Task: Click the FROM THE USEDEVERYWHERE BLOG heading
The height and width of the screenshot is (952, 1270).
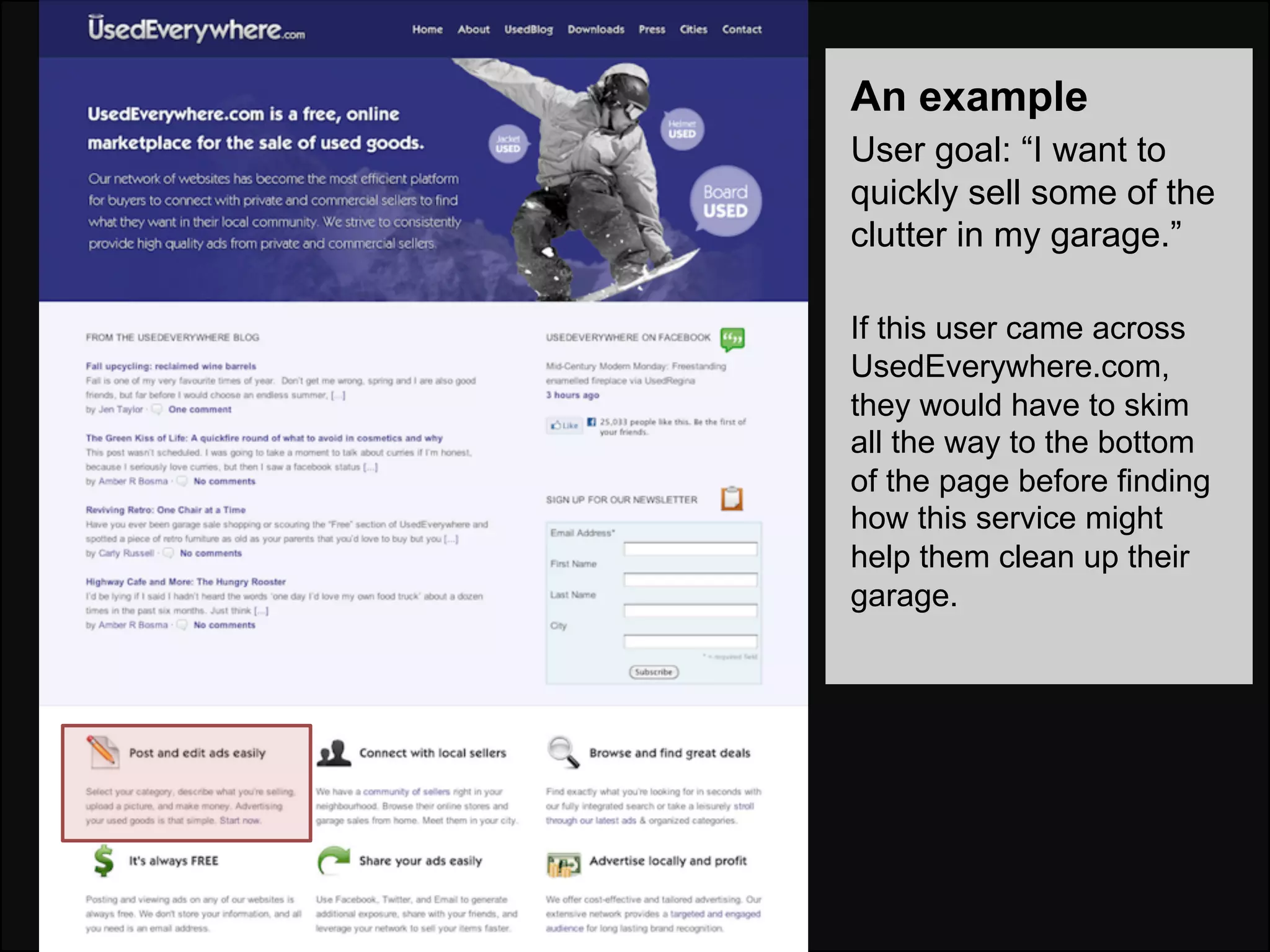Action: coord(172,338)
